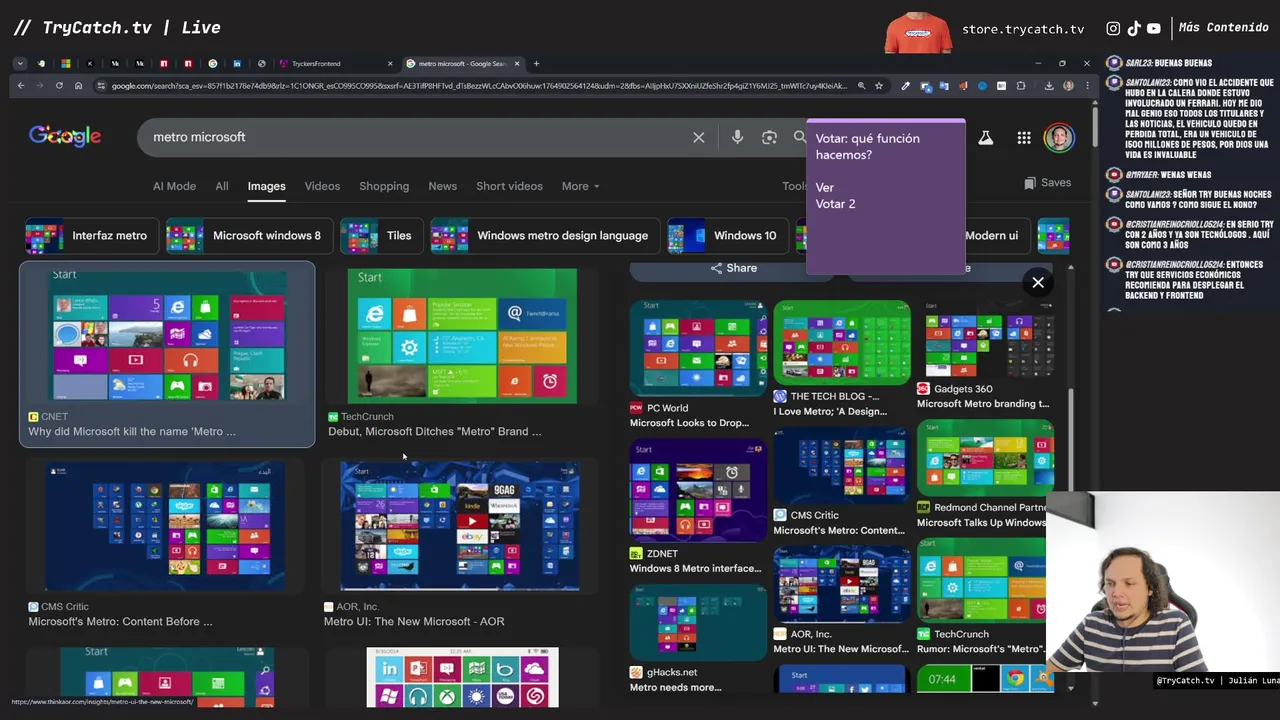The width and height of the screenshot is (1280, 720).
Task: Open TechCrunch Debut, Microsoft Ditches Metro image
Action: pos(462,335)
